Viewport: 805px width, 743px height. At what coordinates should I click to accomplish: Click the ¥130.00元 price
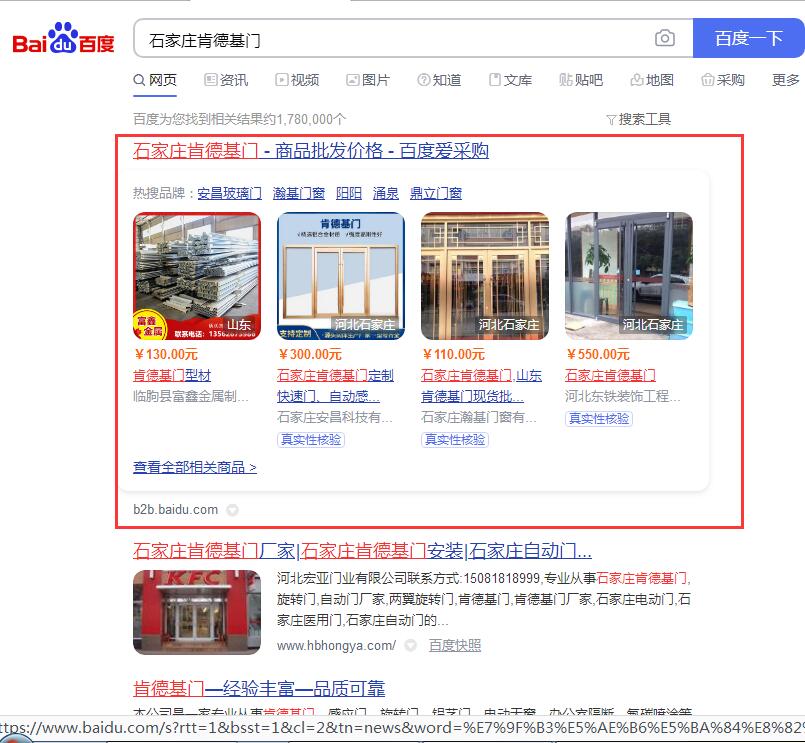point(166,354)
